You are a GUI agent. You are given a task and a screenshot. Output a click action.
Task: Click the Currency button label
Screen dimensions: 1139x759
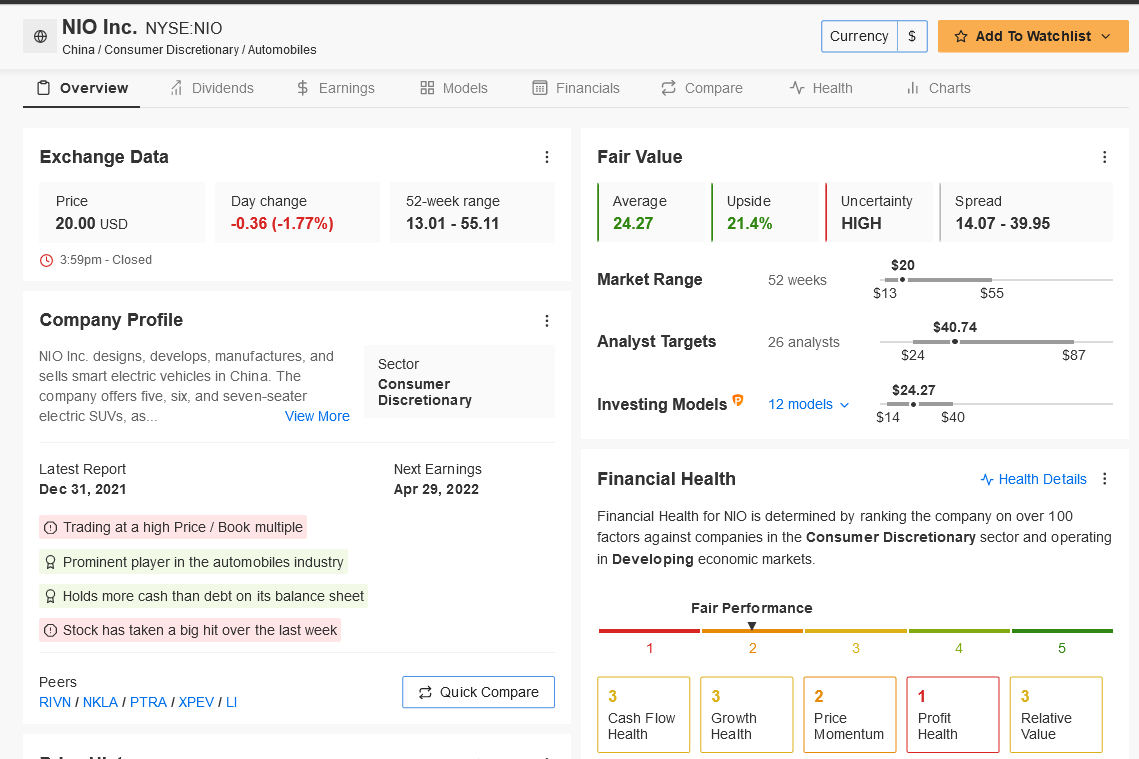coord(859,36)
